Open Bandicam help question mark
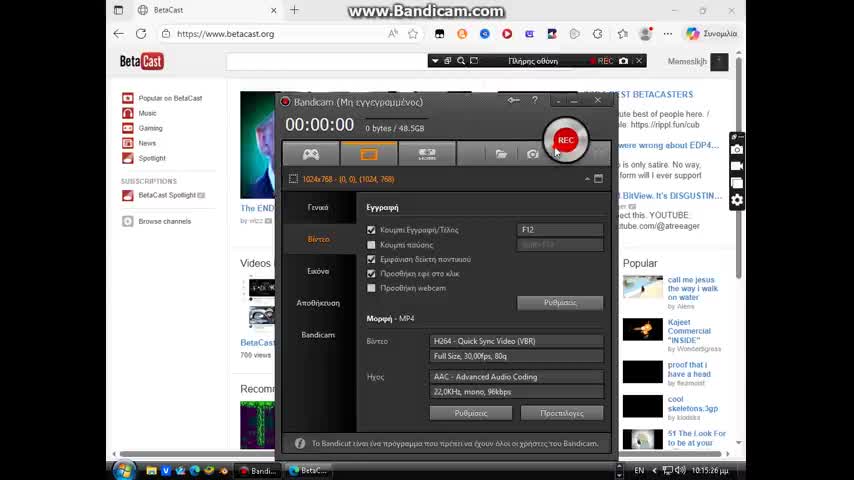 (x=534, y=100)
